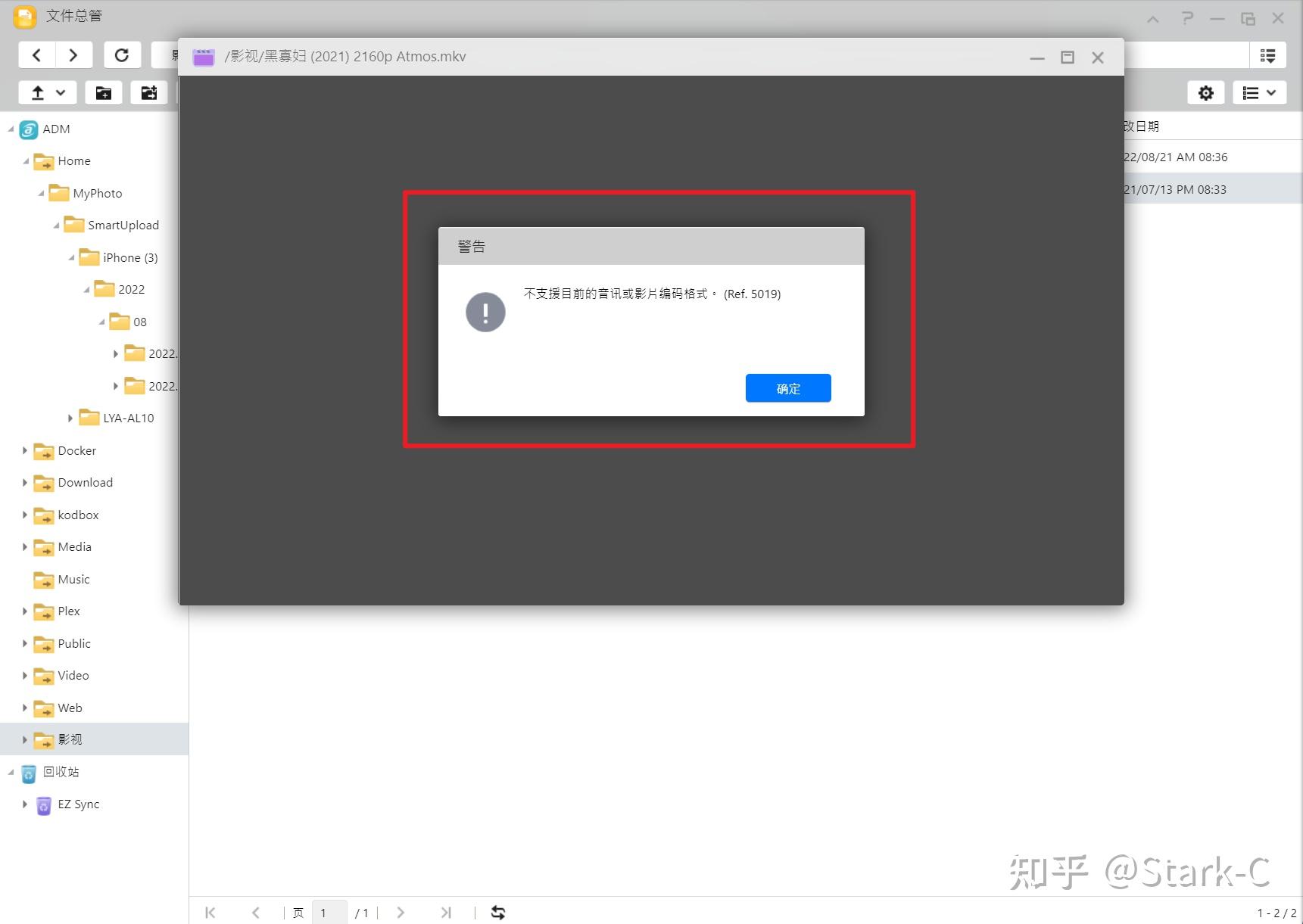Click the upload file icon
Viewport: 1303px width, 924px height.
36,92
